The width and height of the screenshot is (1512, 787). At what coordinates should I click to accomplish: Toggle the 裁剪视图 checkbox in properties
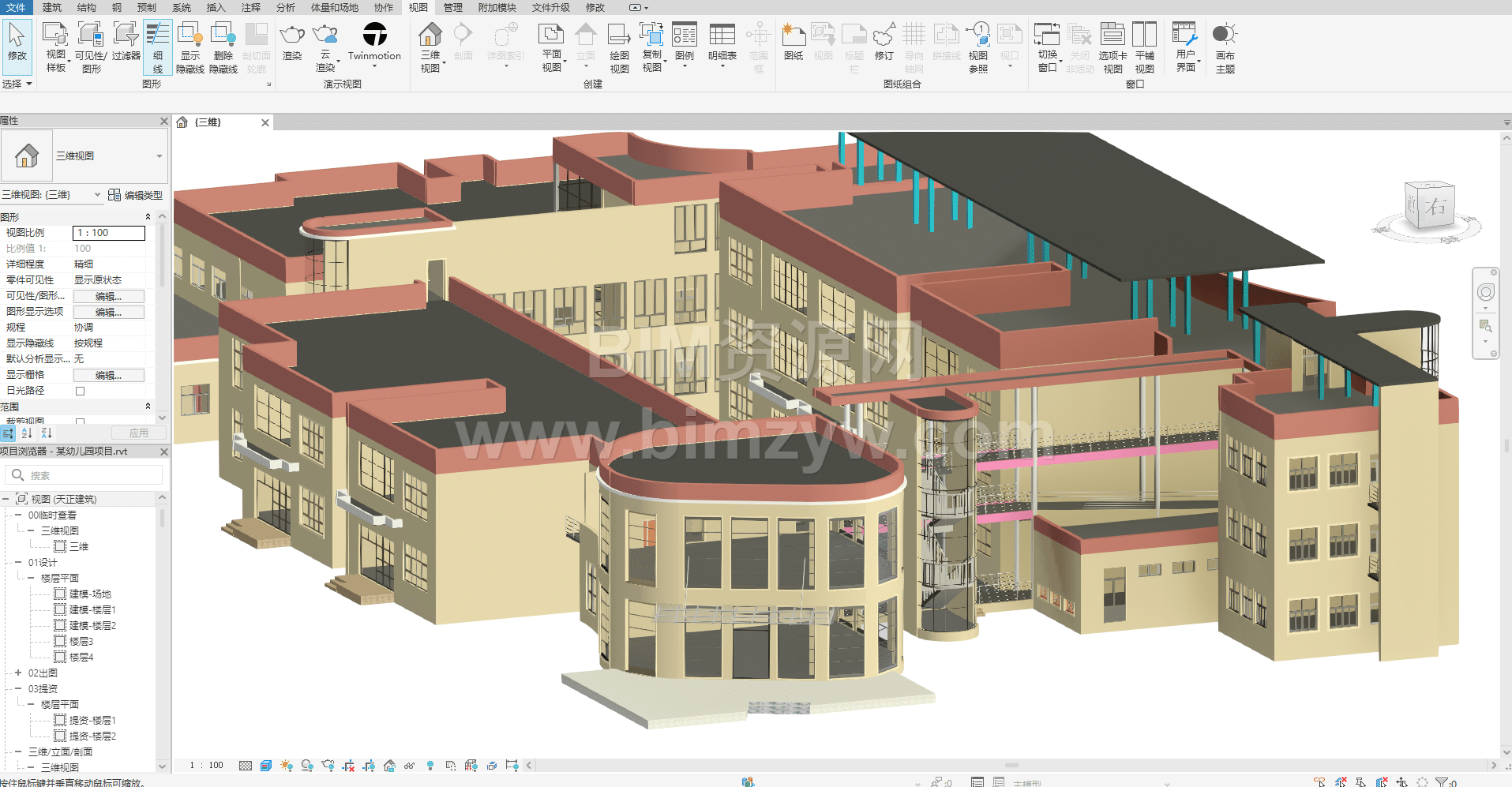(x=80, y=422)
